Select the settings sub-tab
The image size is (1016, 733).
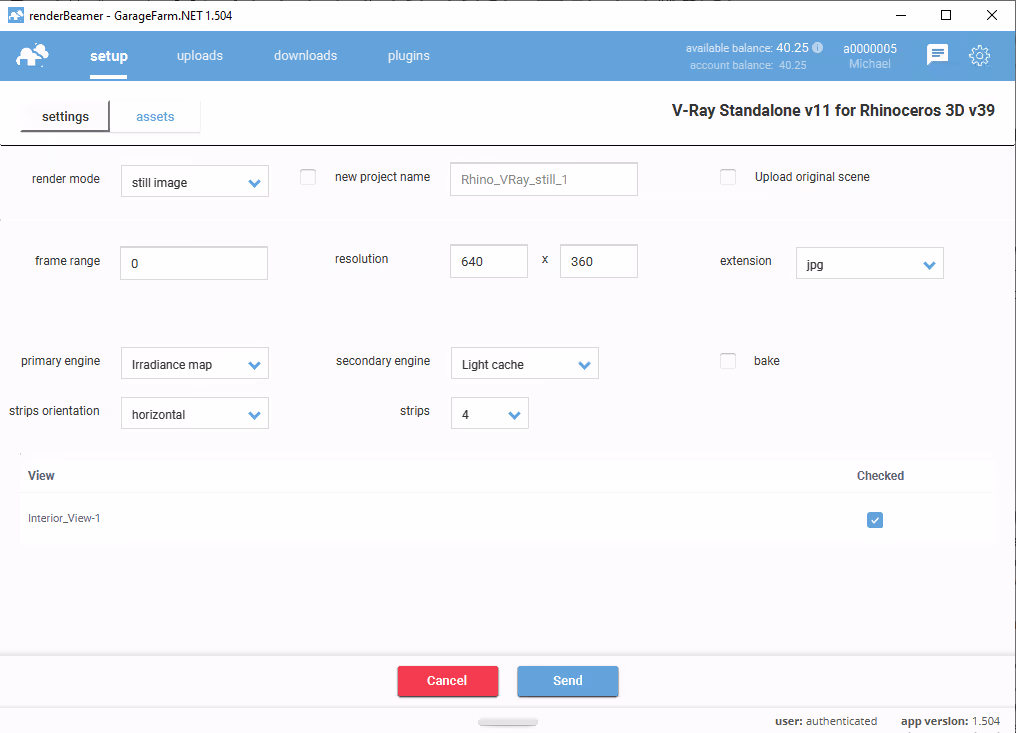(65, 116)
